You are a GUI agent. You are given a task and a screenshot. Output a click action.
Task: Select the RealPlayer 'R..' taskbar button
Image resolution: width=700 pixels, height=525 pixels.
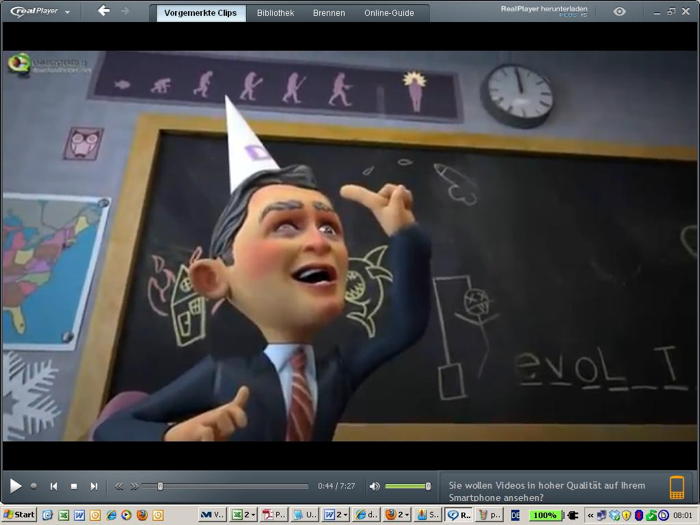[x=458, y=515]
